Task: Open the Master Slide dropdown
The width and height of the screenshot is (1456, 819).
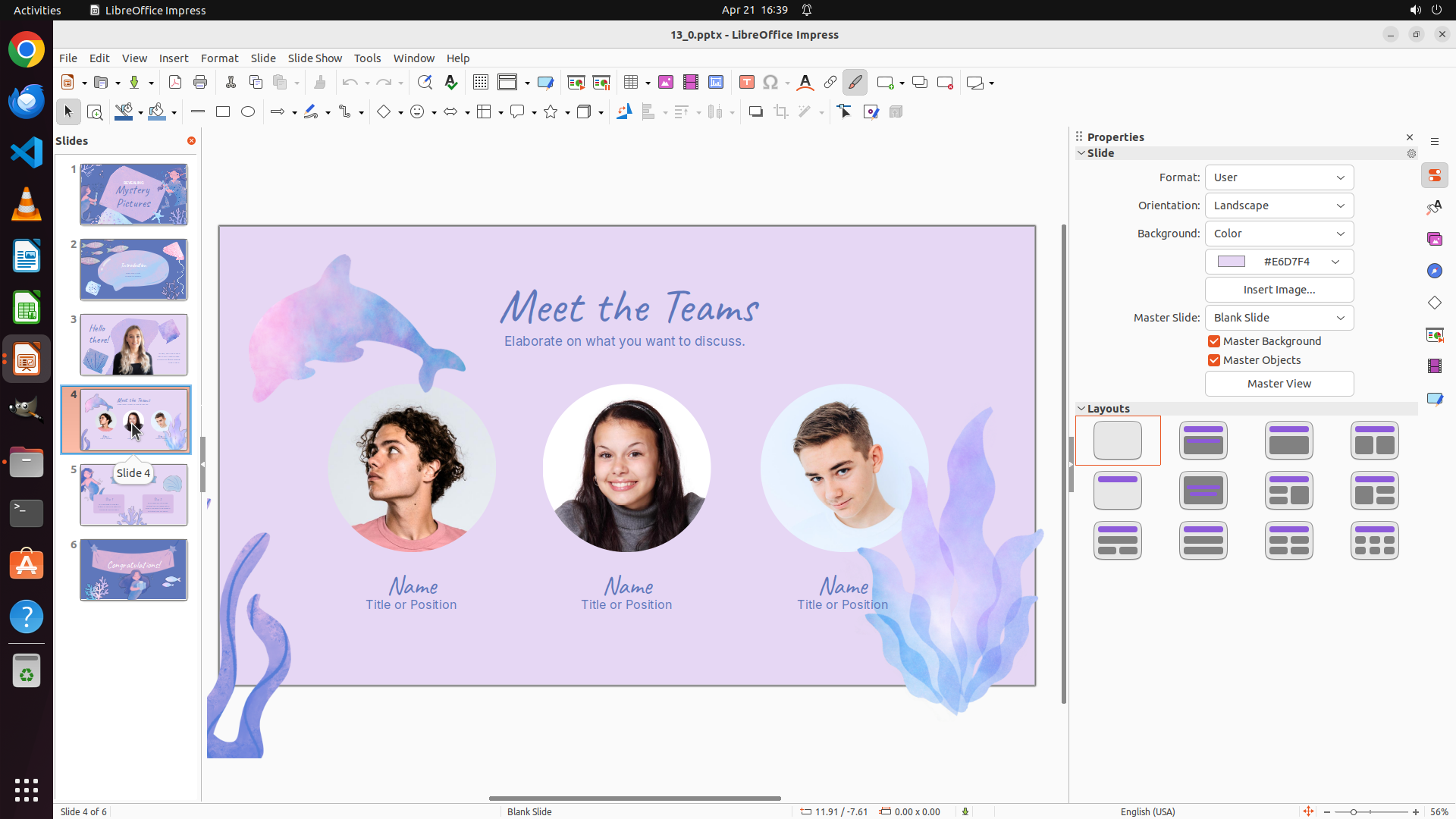Action: (x=1279, y=318)
